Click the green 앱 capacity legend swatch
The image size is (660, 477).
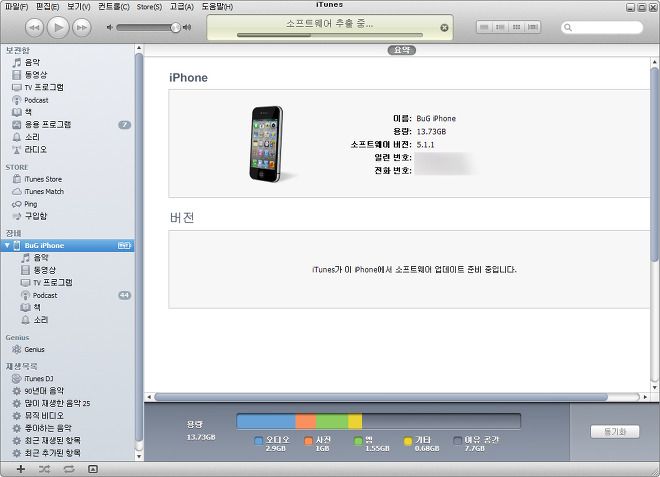tap(358, 441)
